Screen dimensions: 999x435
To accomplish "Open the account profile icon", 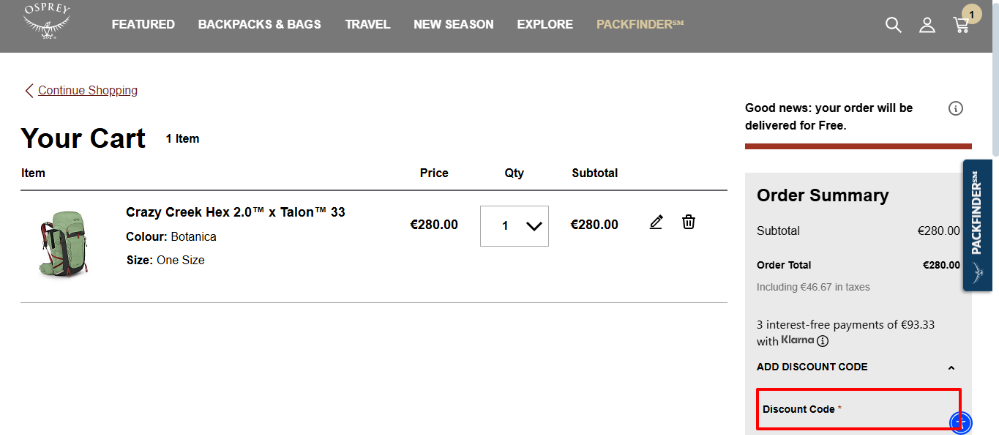I will click(926, 25).
